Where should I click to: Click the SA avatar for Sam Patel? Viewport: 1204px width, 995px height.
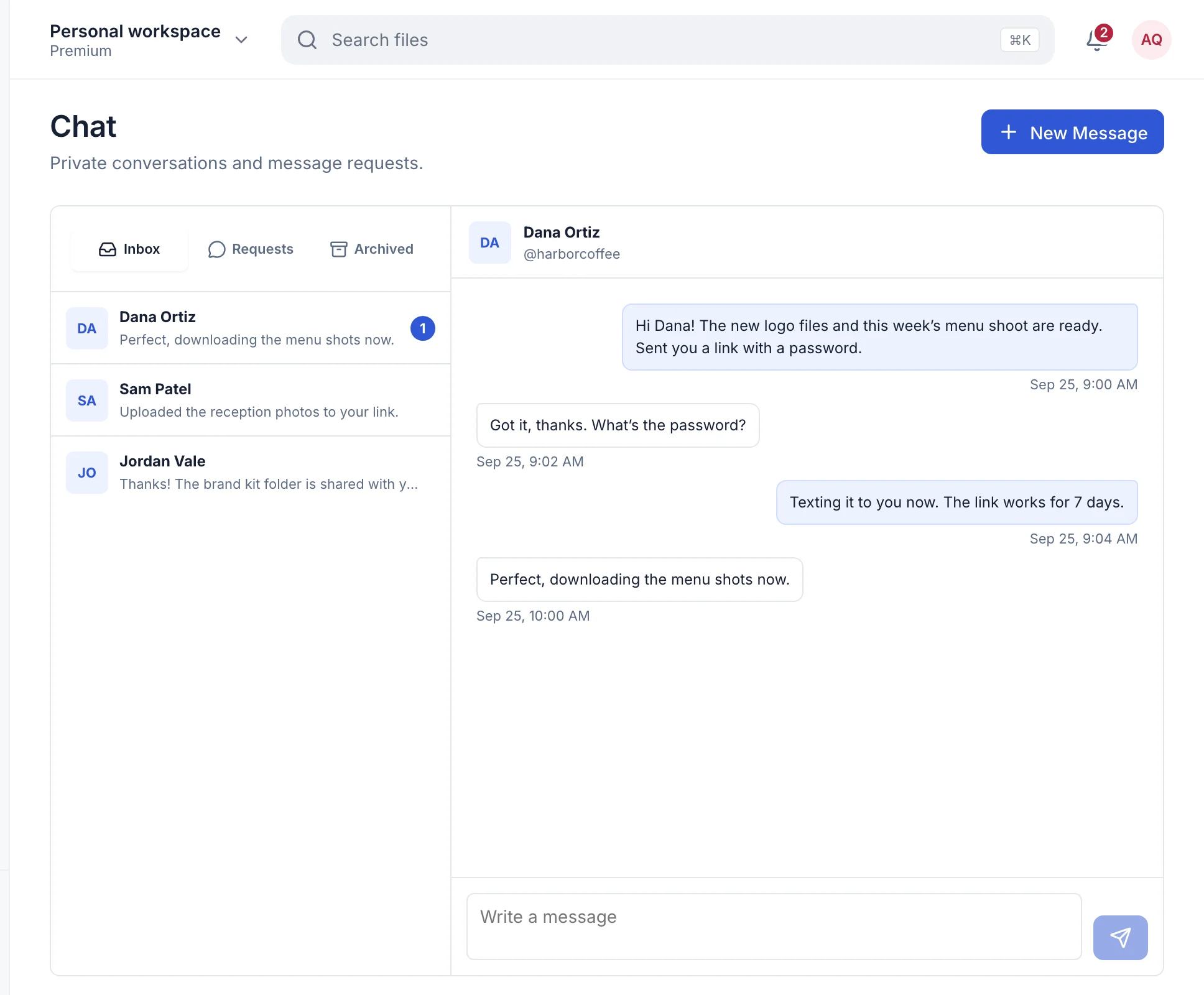pos(87,400)
